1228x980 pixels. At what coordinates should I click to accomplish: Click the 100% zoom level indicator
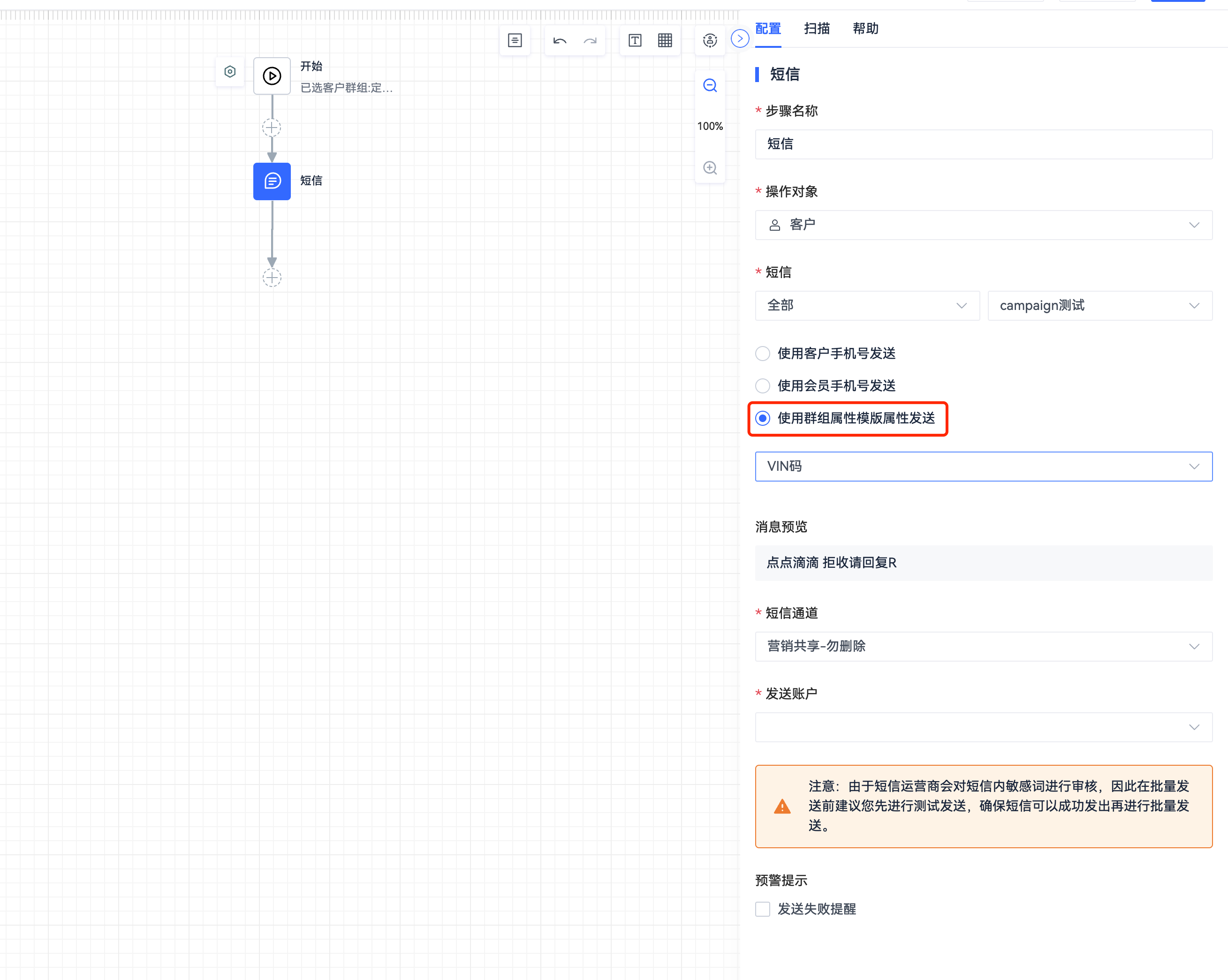click(710, 127)
